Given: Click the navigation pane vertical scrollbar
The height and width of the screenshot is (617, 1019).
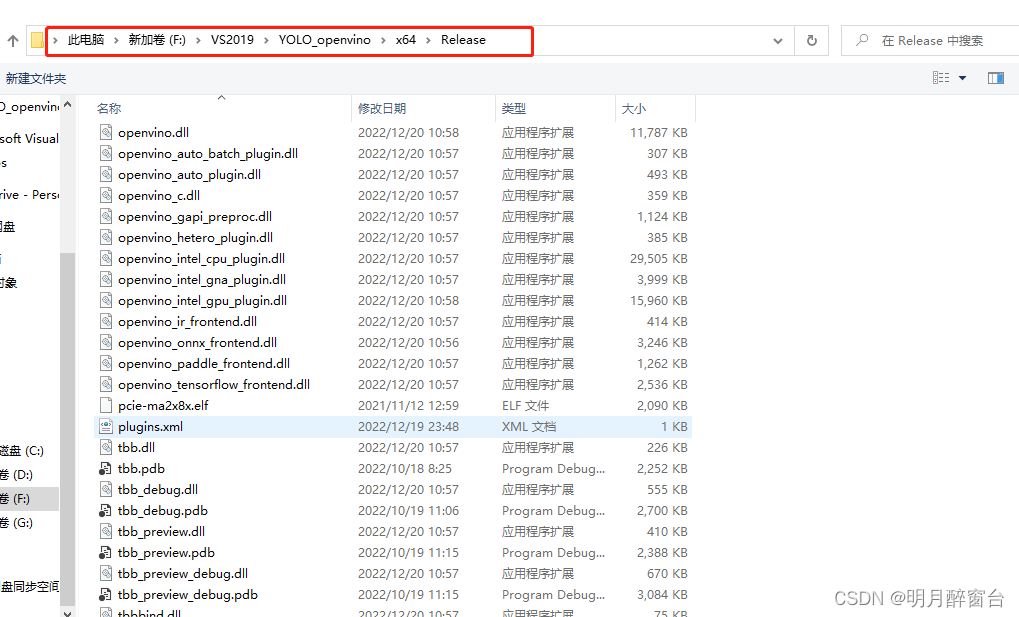Looking at the screenshot, I should point(68,350).
